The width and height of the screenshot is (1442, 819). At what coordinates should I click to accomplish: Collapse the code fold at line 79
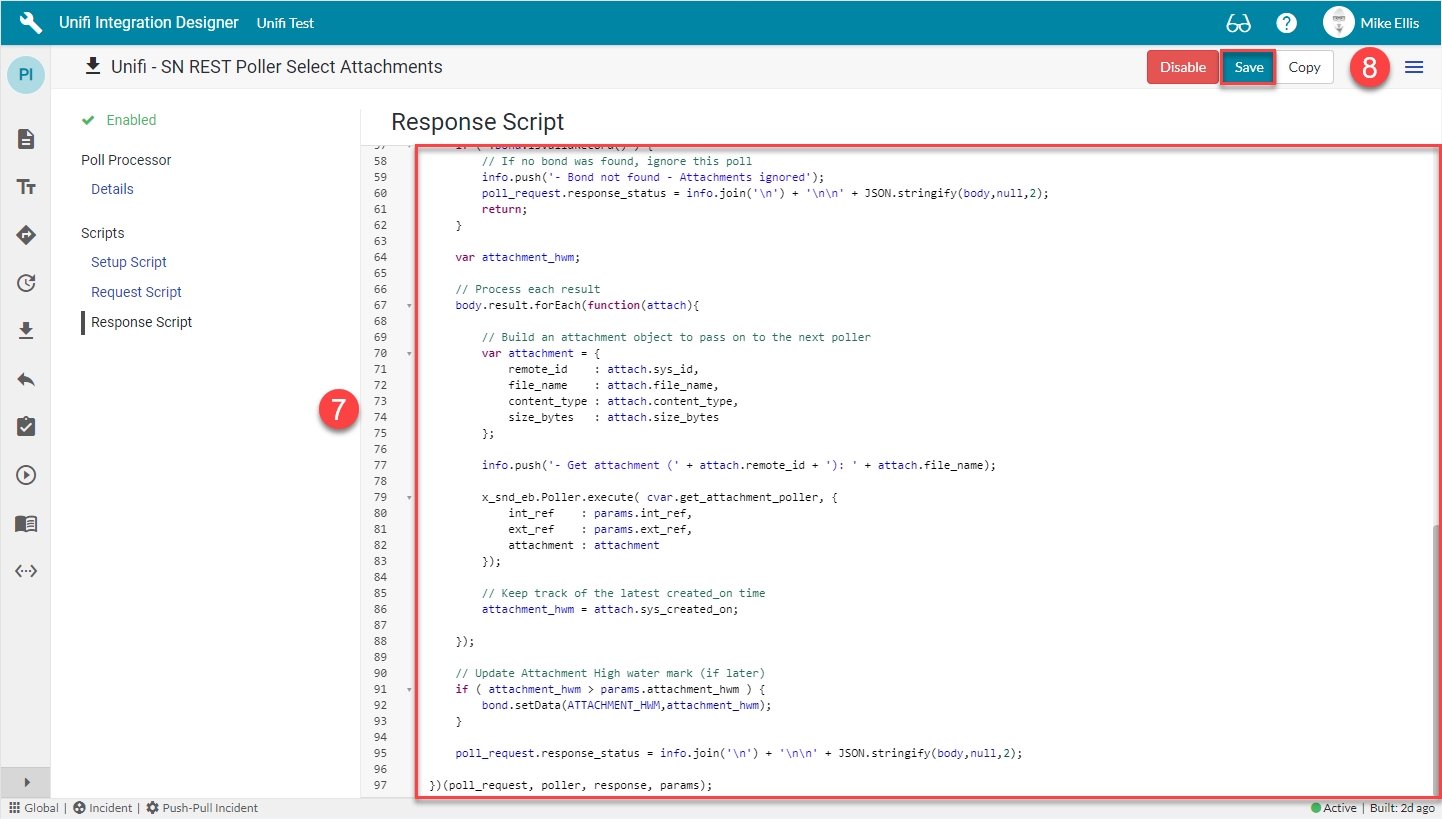pyautogui.click(x=409, y=497)
